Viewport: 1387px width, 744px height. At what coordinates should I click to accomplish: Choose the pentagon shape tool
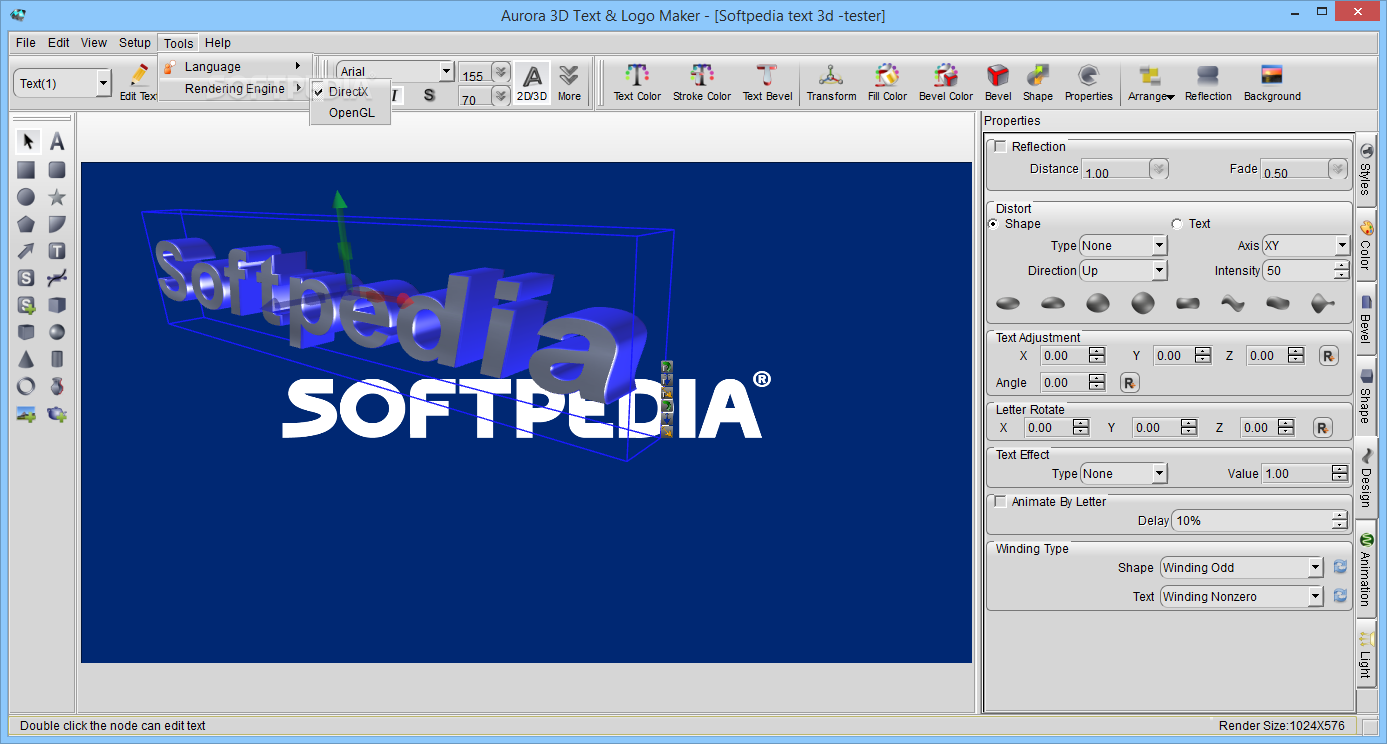click(27, 224)
